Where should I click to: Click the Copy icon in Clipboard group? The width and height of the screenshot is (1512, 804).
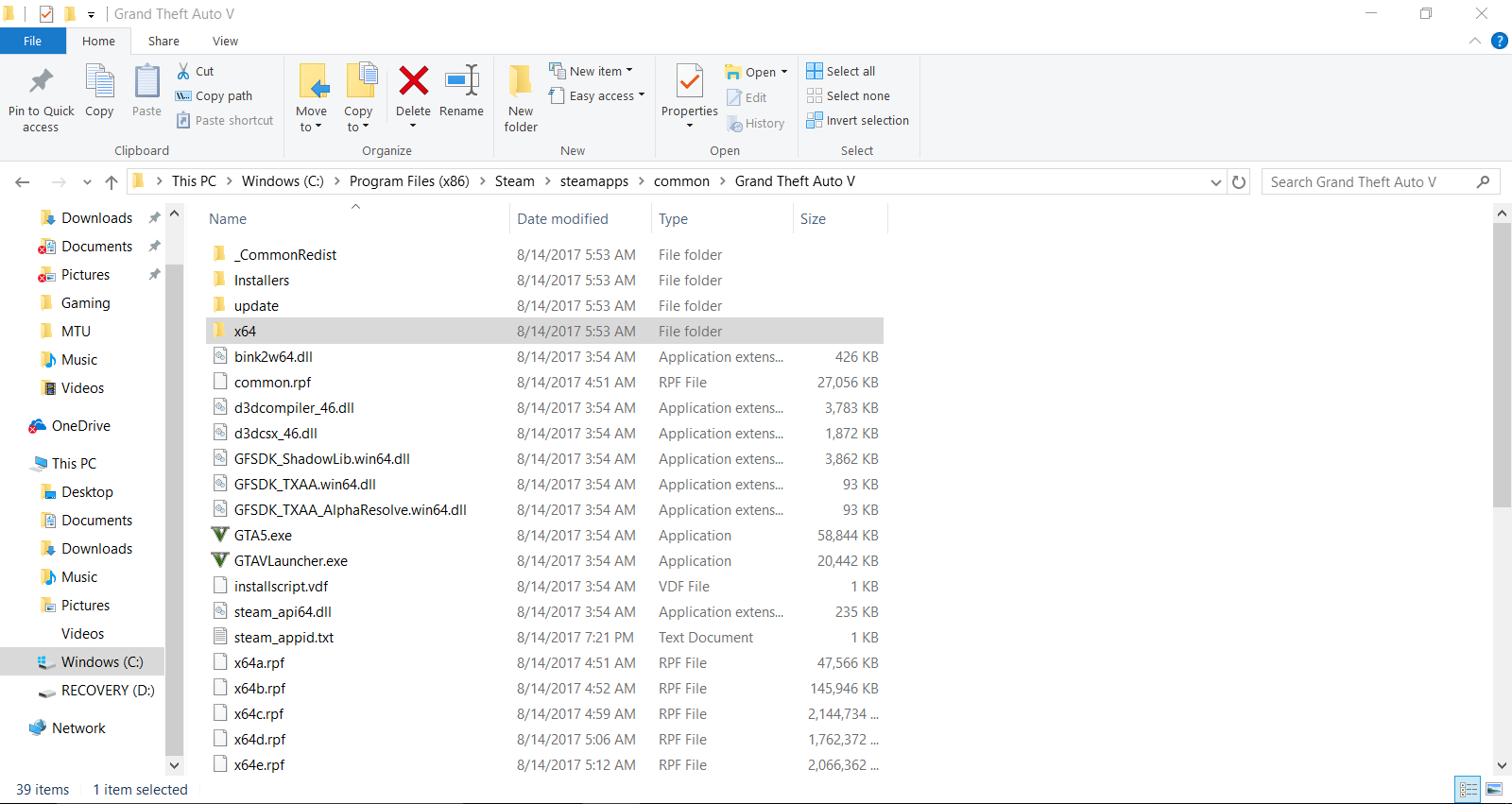(99, 81)
